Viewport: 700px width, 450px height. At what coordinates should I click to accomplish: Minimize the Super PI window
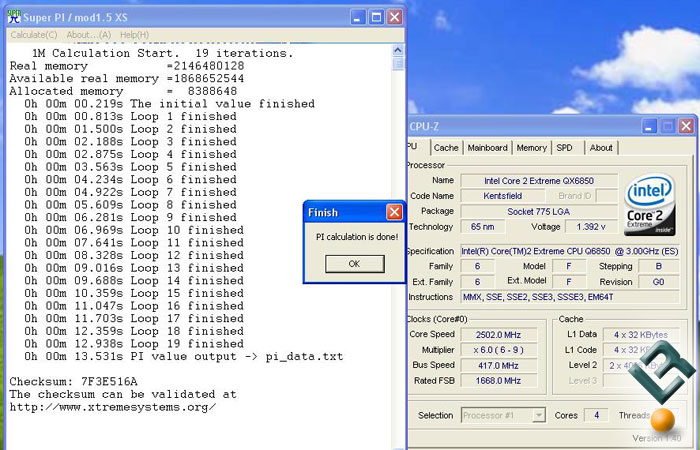[357, 17]
